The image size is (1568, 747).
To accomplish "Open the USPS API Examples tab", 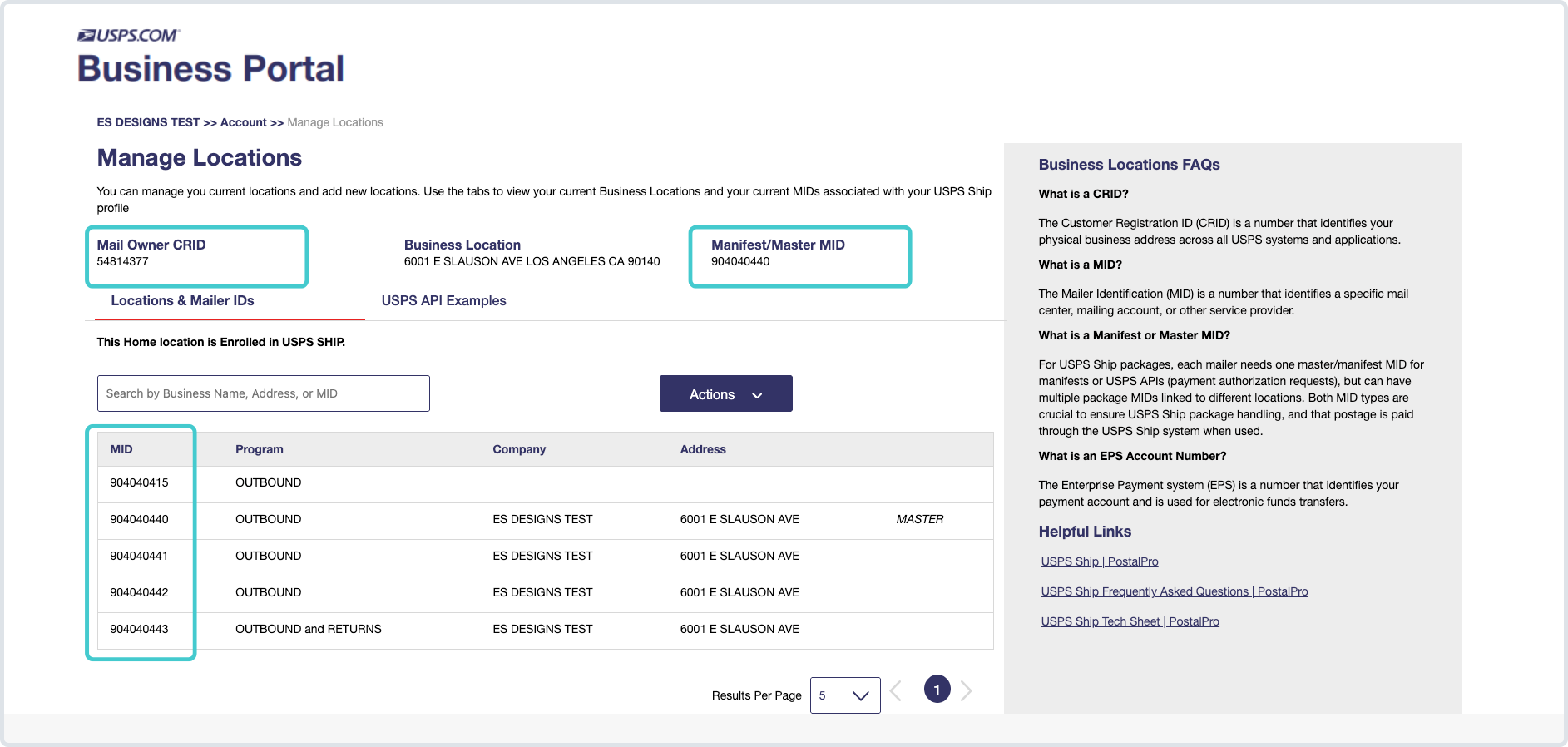I will 443,300.
